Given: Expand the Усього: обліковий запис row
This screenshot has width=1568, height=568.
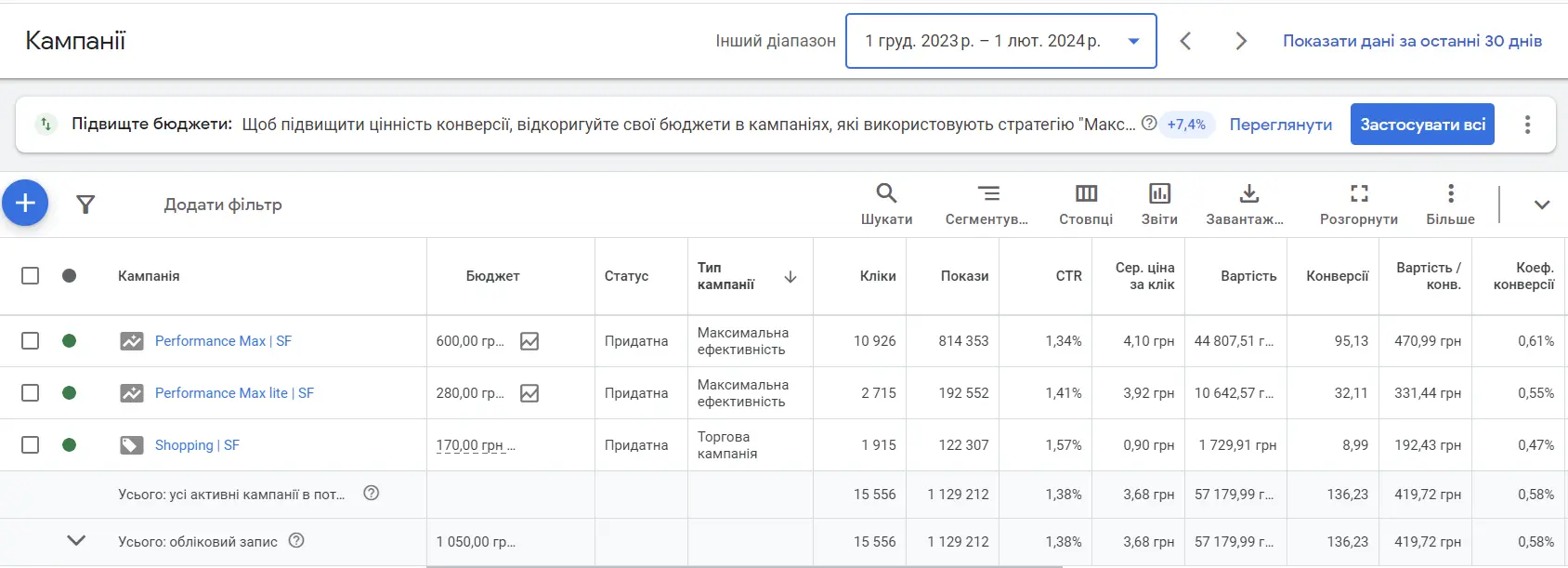Looking at the screenshot, I should coord(76,541).
